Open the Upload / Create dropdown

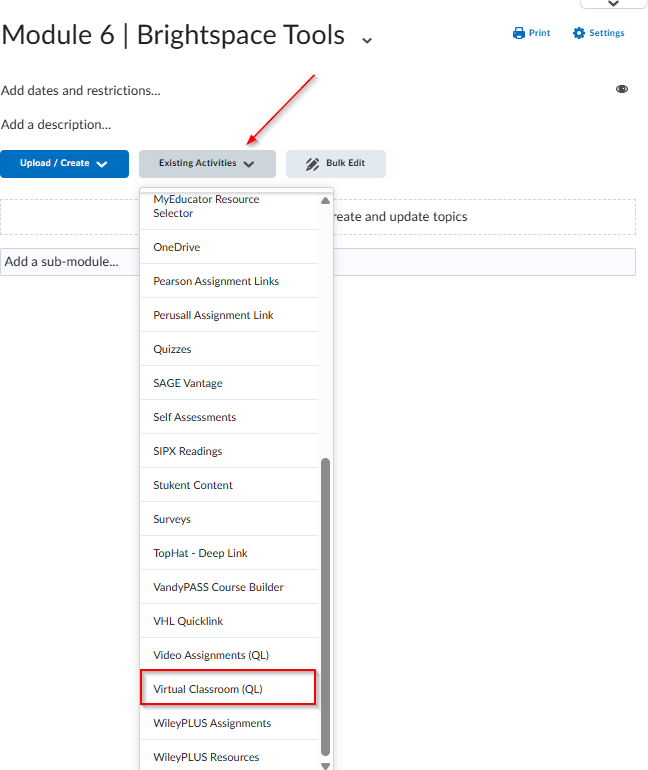[65, 164]
